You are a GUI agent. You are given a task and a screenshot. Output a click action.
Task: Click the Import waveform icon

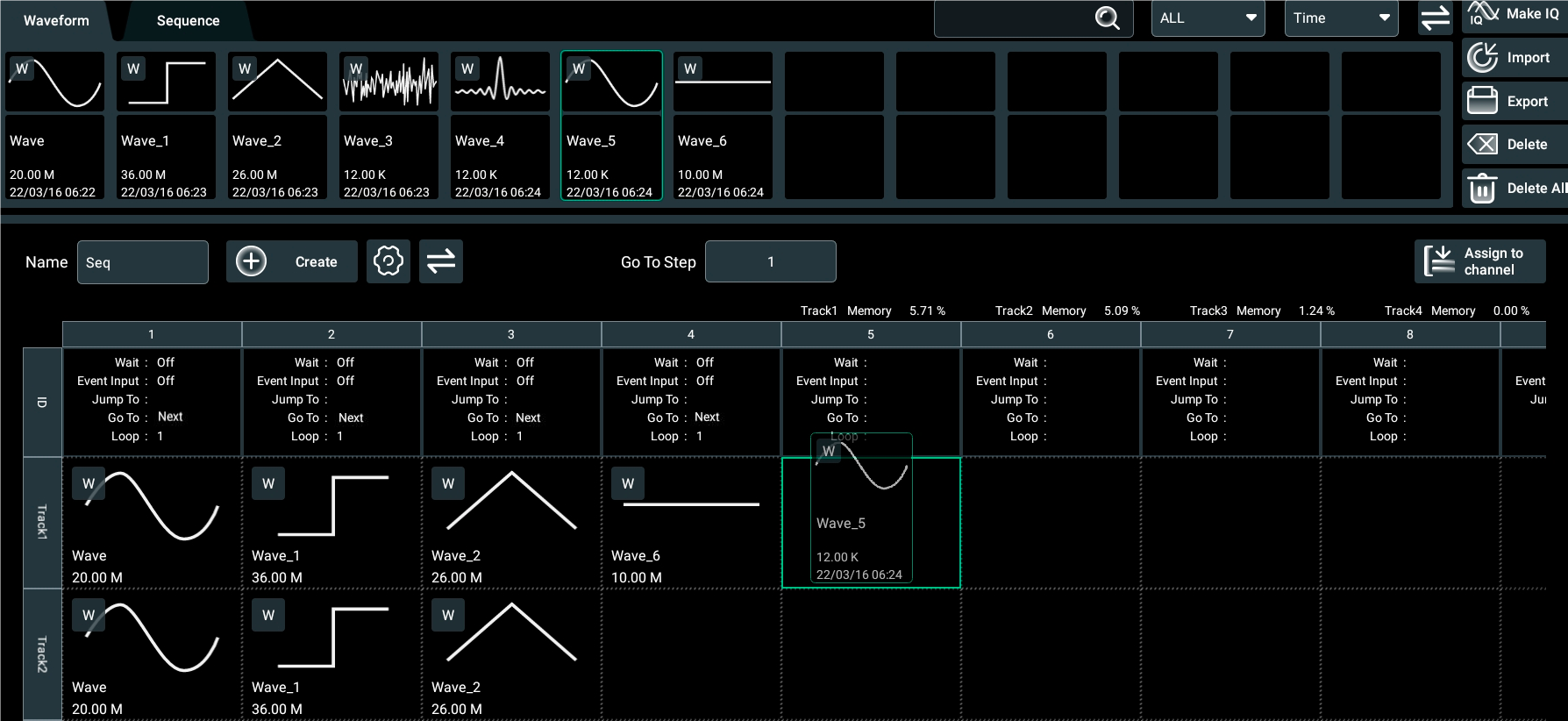1483,58
